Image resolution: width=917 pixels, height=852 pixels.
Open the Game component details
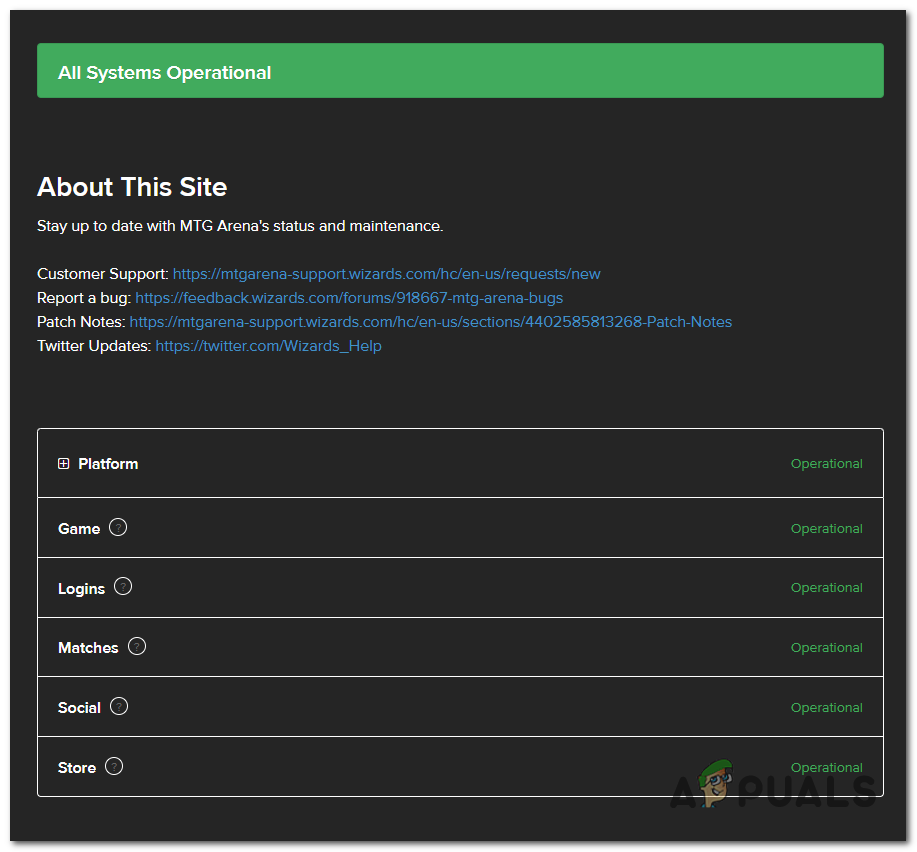click(80, 527)
